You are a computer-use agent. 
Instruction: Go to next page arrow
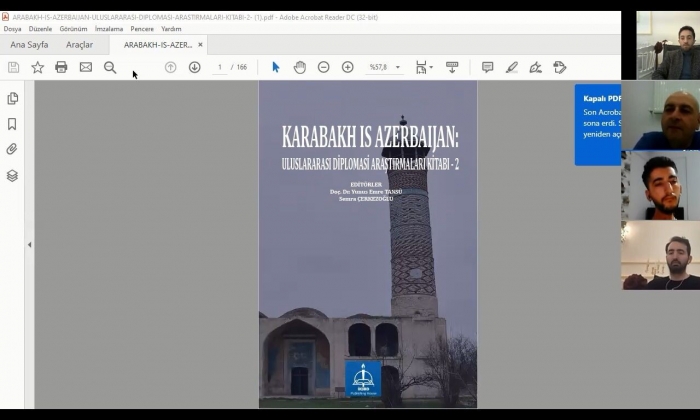click(x=194, y=67)
